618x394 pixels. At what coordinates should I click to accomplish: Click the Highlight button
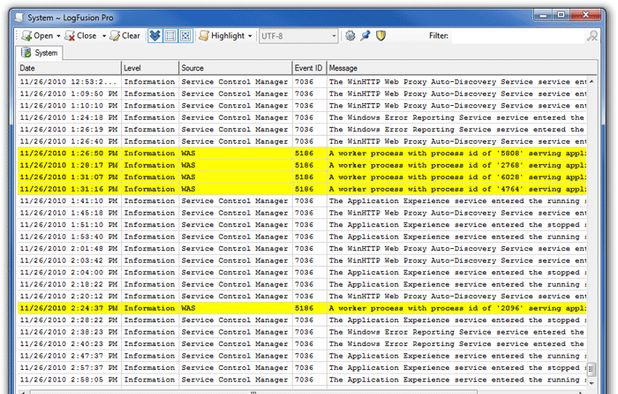(222, 36)
